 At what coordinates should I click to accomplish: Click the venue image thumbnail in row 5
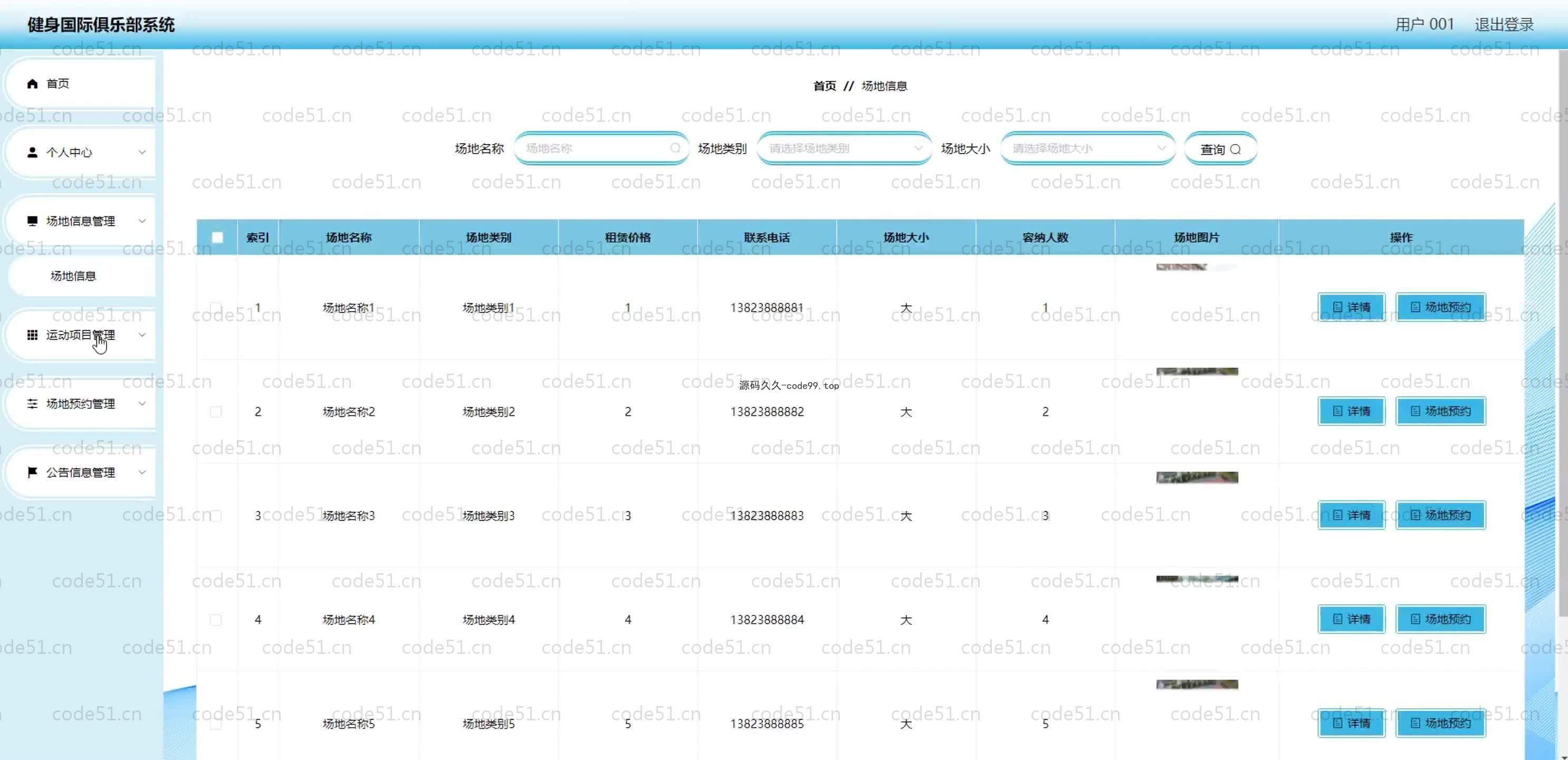(1197, 685)
